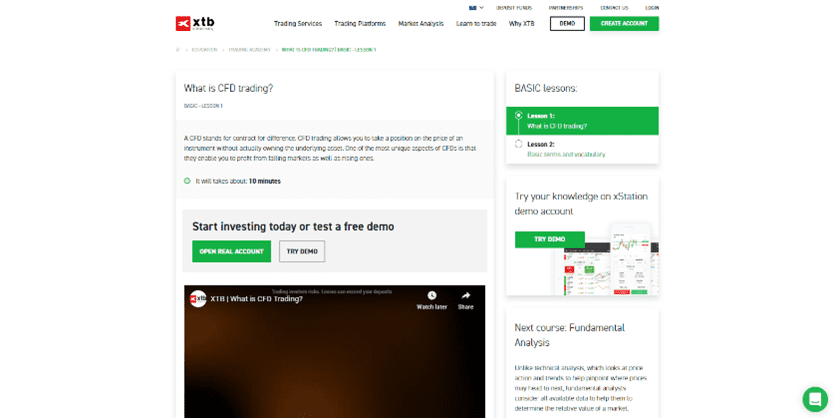Click the BASIC lessons heading
The height and width of the screenshot is (418, 836).
pyautogui.click(x=546, y=89)
